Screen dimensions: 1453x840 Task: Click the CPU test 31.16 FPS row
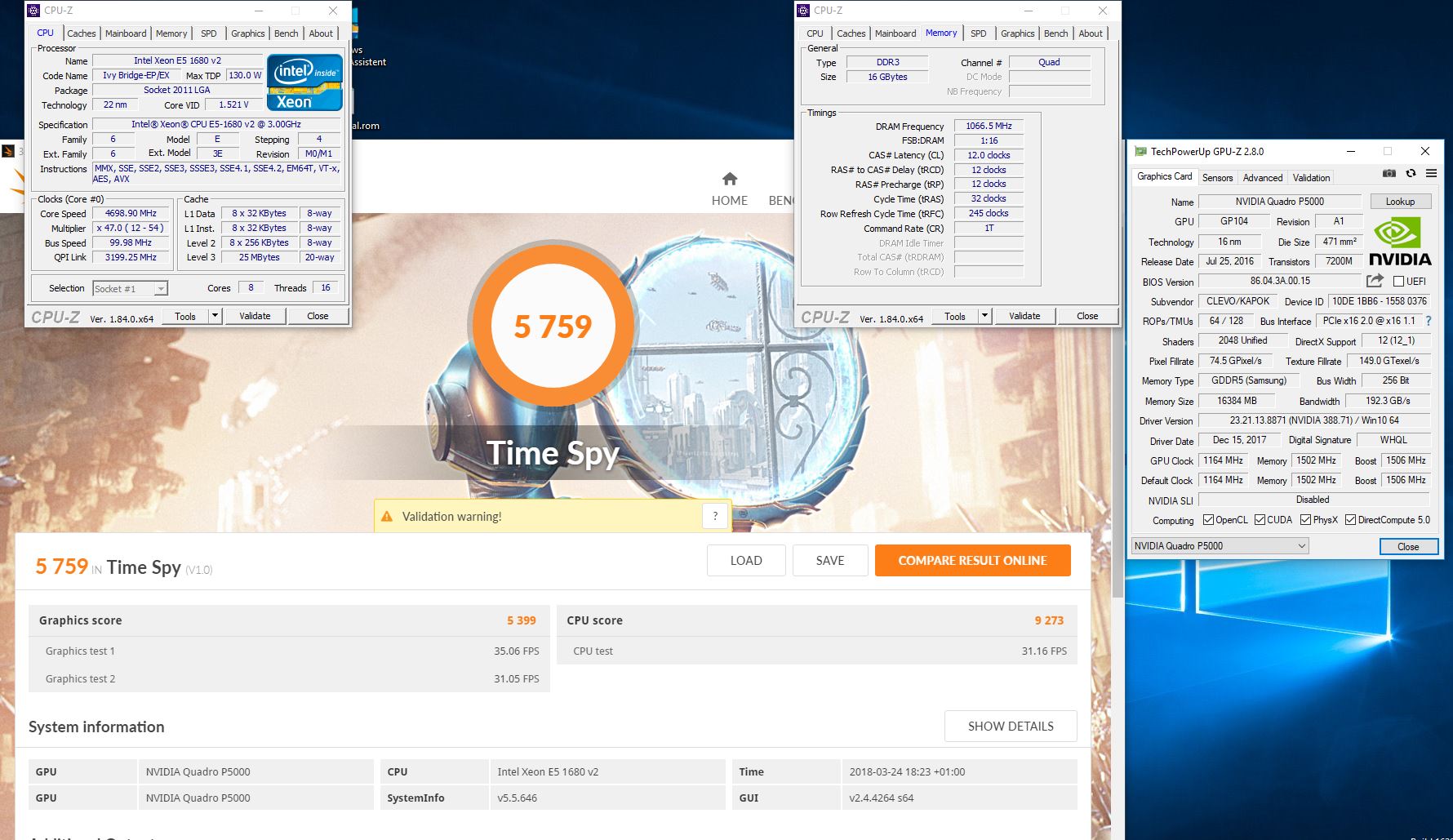pyautogui.click(x=817, y=651)
